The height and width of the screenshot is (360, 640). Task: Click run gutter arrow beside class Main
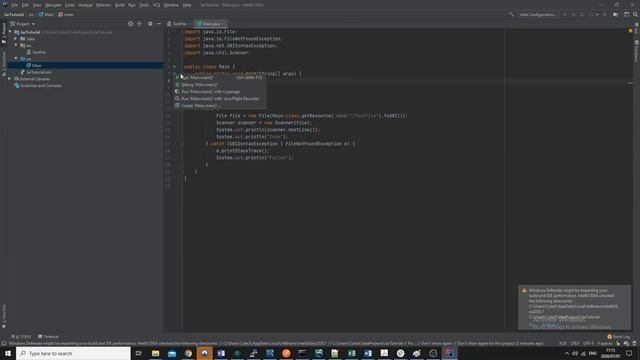[174, 67]
